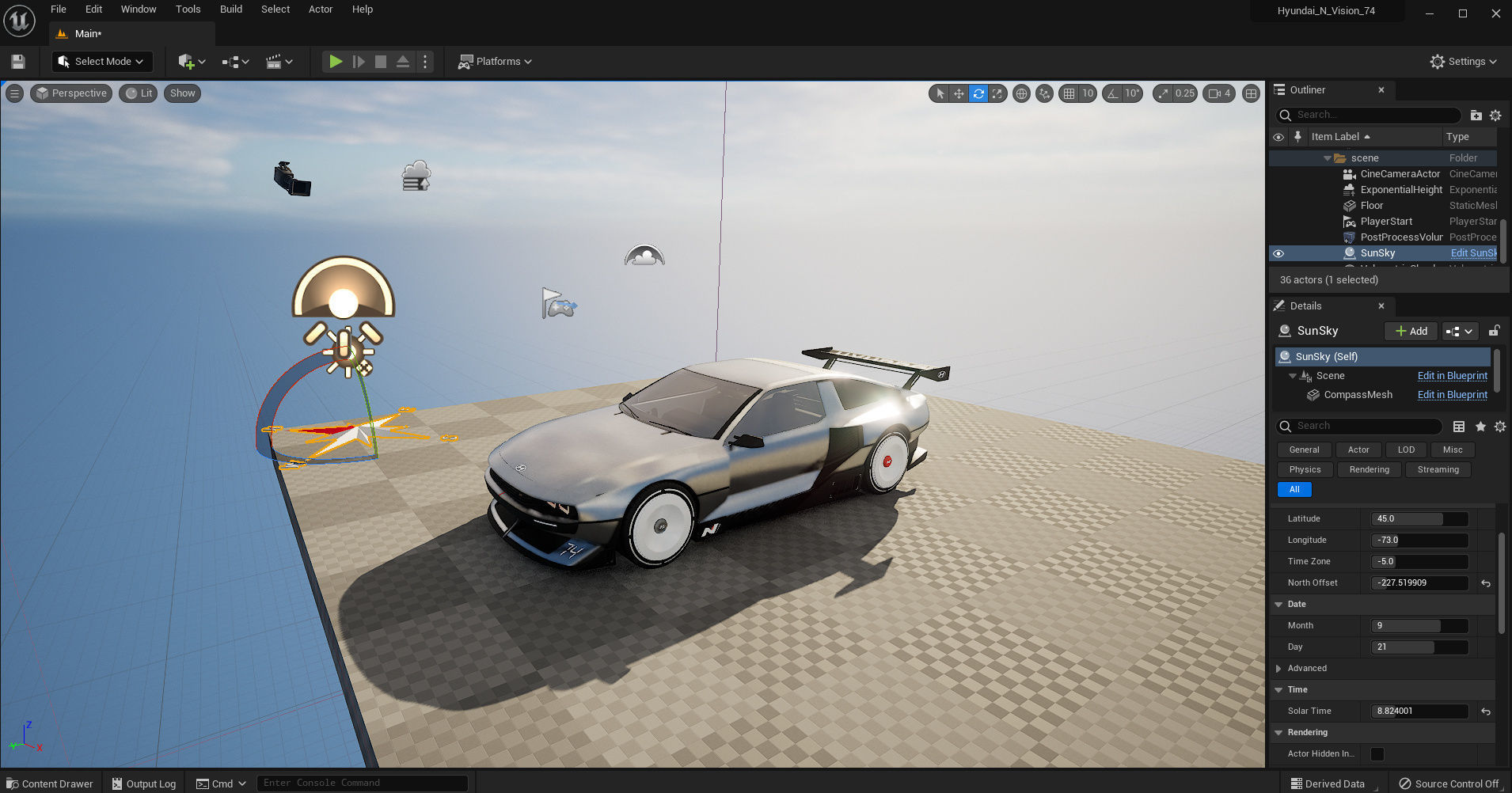Open the Edit menu

[93, 9]
